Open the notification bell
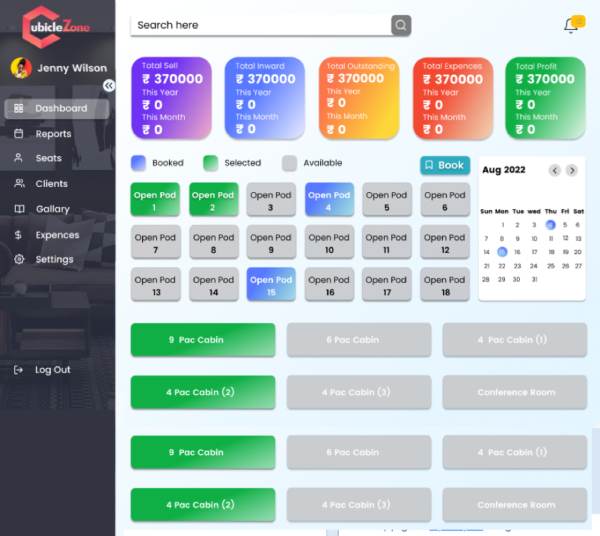 tap(571, 25)
